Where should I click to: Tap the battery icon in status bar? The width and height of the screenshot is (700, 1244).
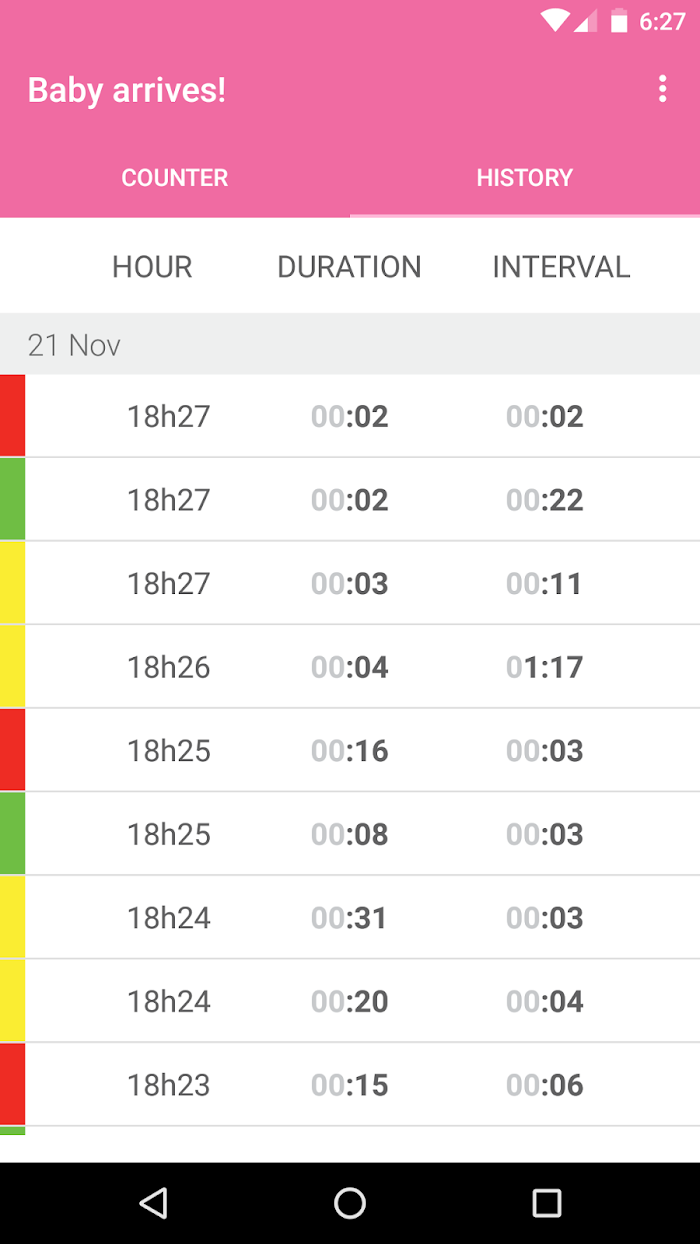coord(620,21)
